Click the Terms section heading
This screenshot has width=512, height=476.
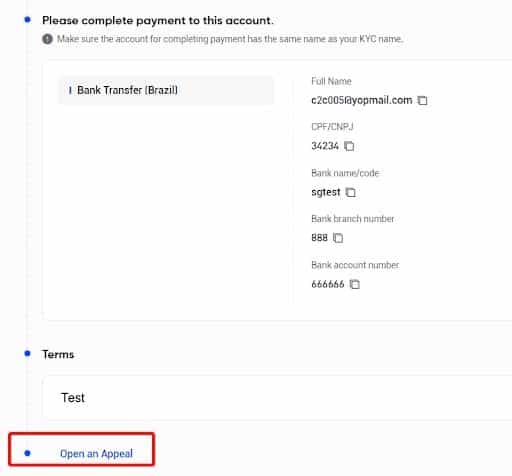tap(58, 354)
